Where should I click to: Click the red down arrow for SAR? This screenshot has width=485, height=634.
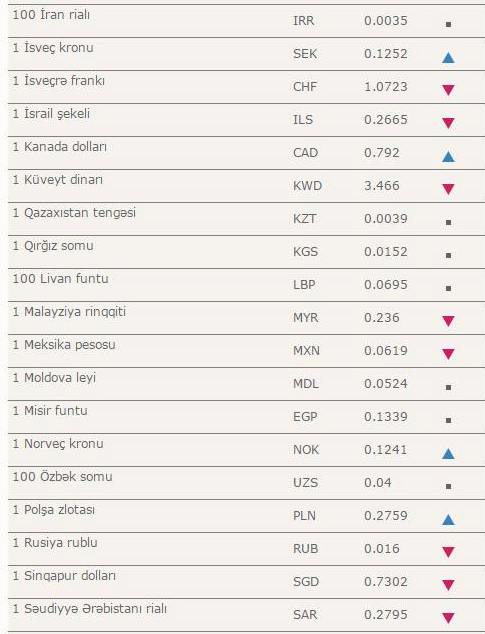tap(448, 618)
